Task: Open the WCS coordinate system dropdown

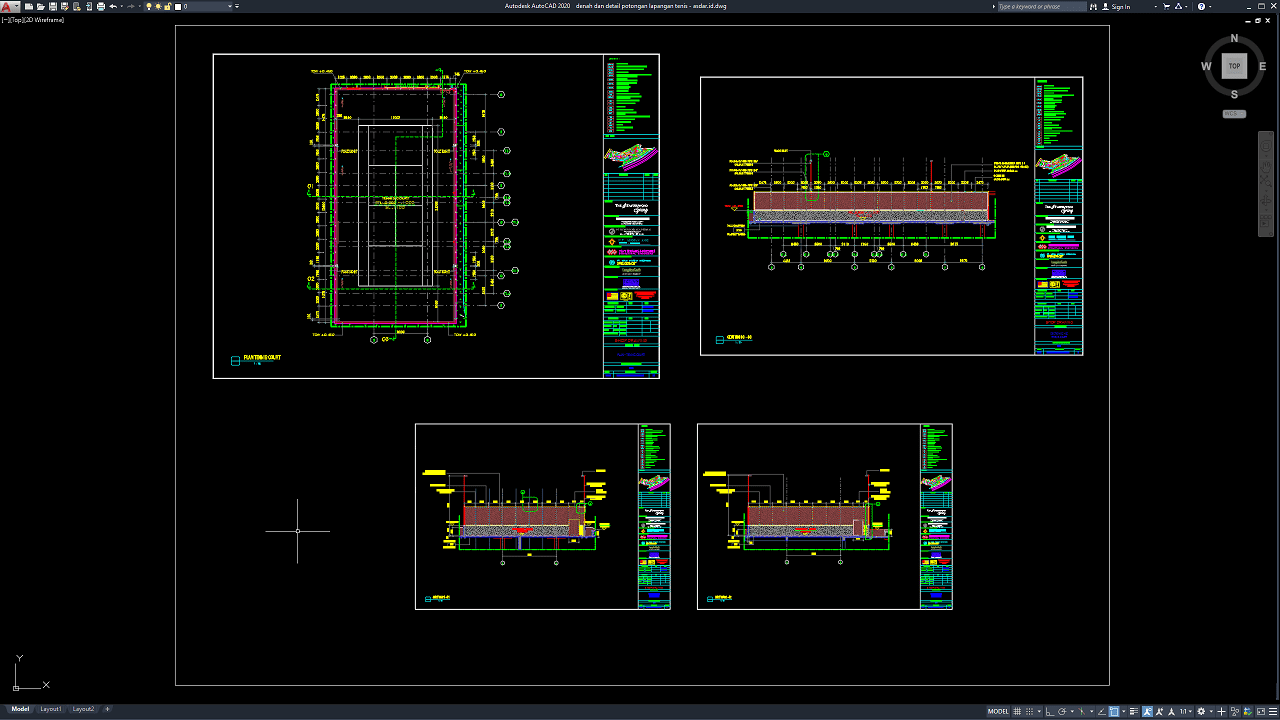Action: click(x=1234, y=114)
